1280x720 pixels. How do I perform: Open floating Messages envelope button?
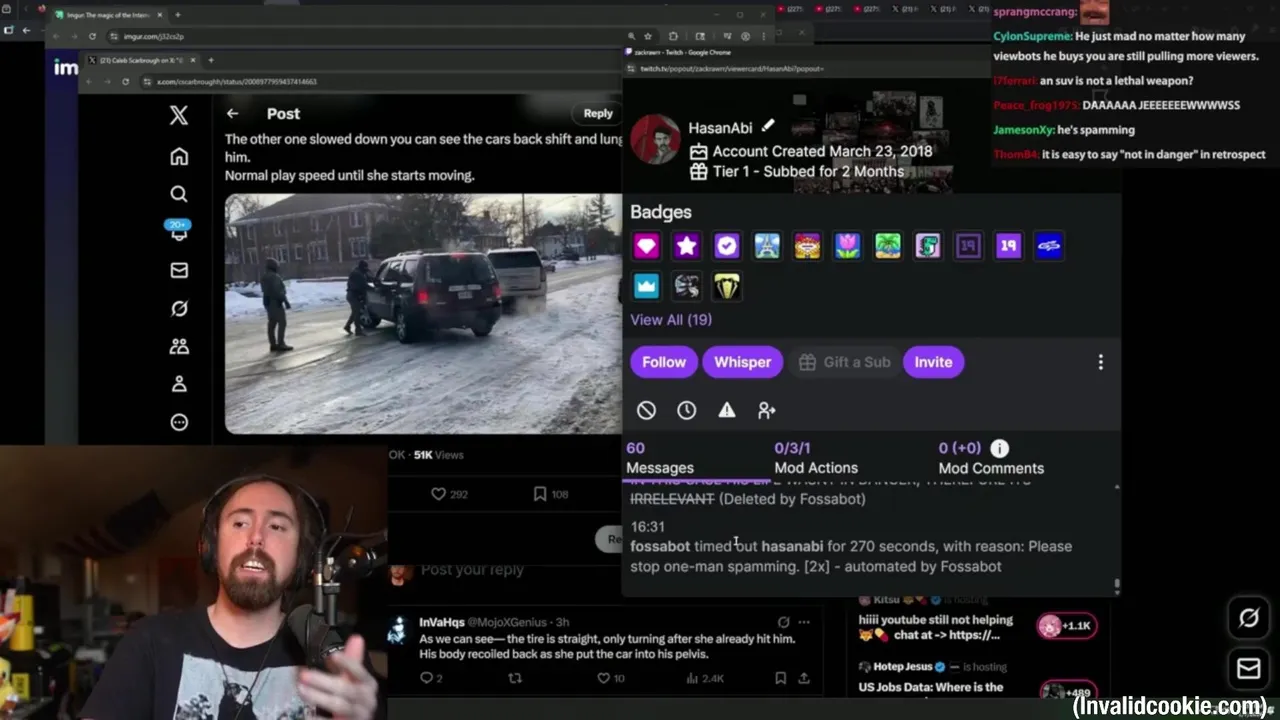point(1249,668)
